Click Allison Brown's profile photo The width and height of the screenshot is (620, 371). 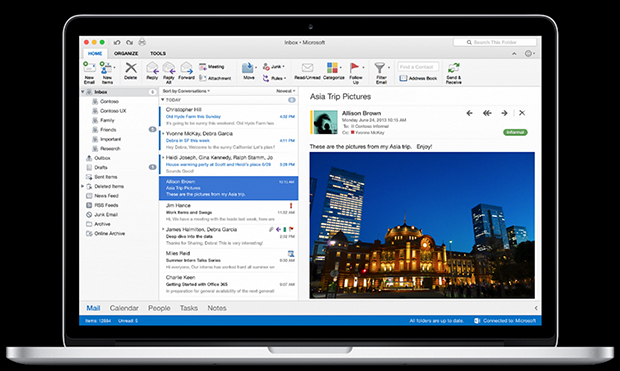tap(325, 122)
